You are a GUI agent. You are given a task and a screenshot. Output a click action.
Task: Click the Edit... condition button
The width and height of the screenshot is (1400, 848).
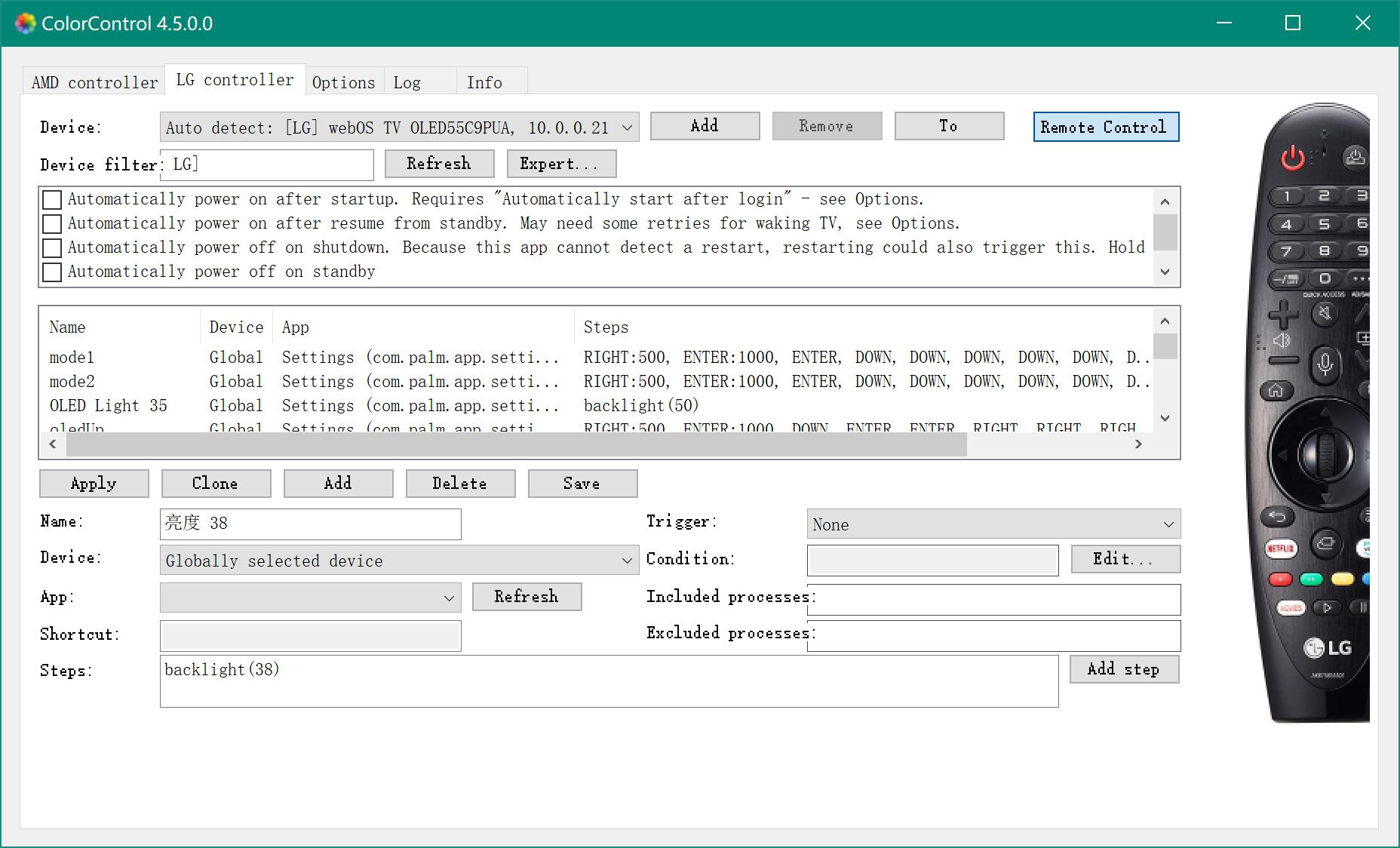(x=1125, y=559)
